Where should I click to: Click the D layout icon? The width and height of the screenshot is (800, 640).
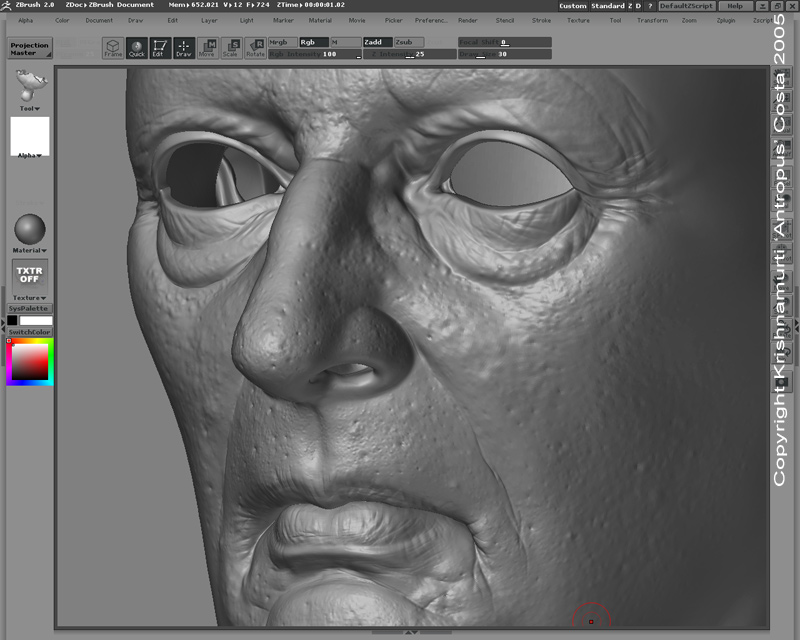pos(638,6)
